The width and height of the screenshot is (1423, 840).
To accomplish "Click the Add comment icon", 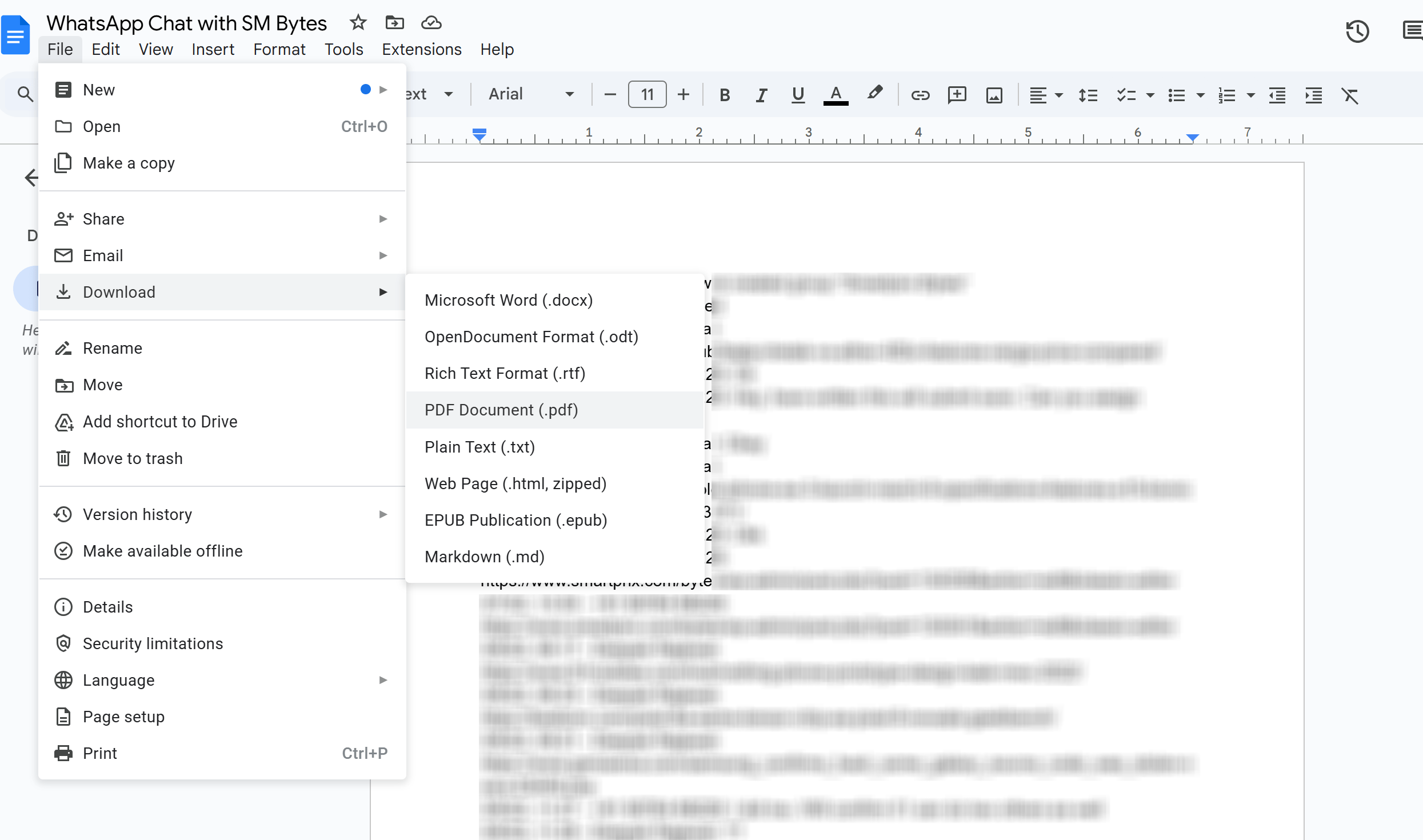I will point(957,95).
